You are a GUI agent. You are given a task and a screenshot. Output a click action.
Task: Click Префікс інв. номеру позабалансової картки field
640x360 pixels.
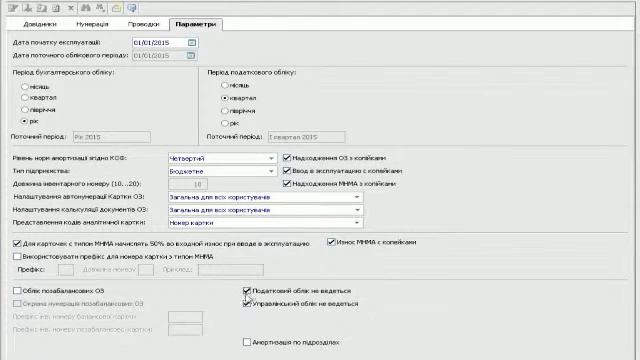pos(185,330)
